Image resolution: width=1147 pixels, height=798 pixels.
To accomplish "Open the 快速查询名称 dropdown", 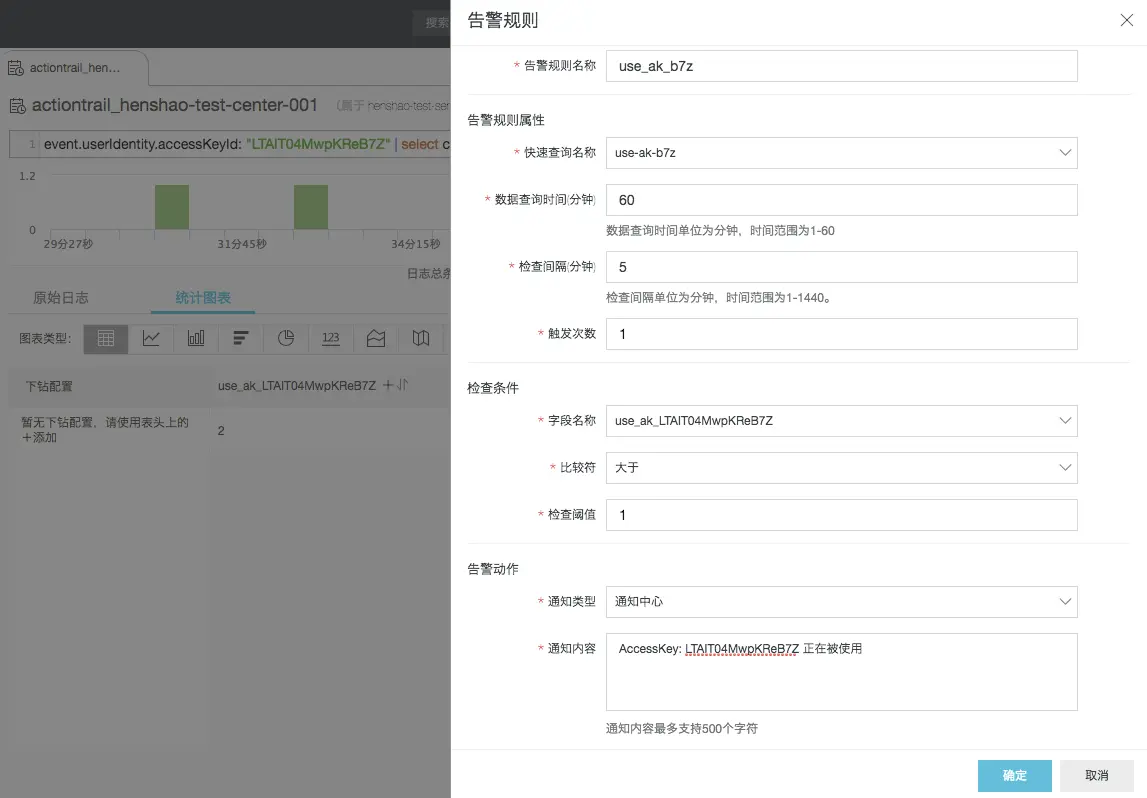I will [x=841, y=153].
